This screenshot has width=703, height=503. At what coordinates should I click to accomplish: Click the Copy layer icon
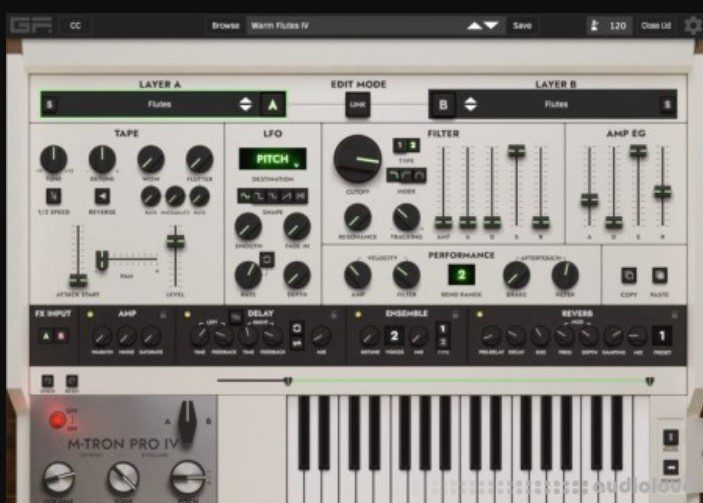point(629,275)
